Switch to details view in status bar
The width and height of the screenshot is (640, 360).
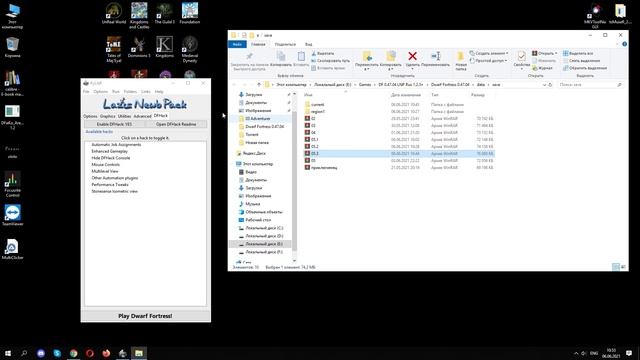[x=616, y=267]
